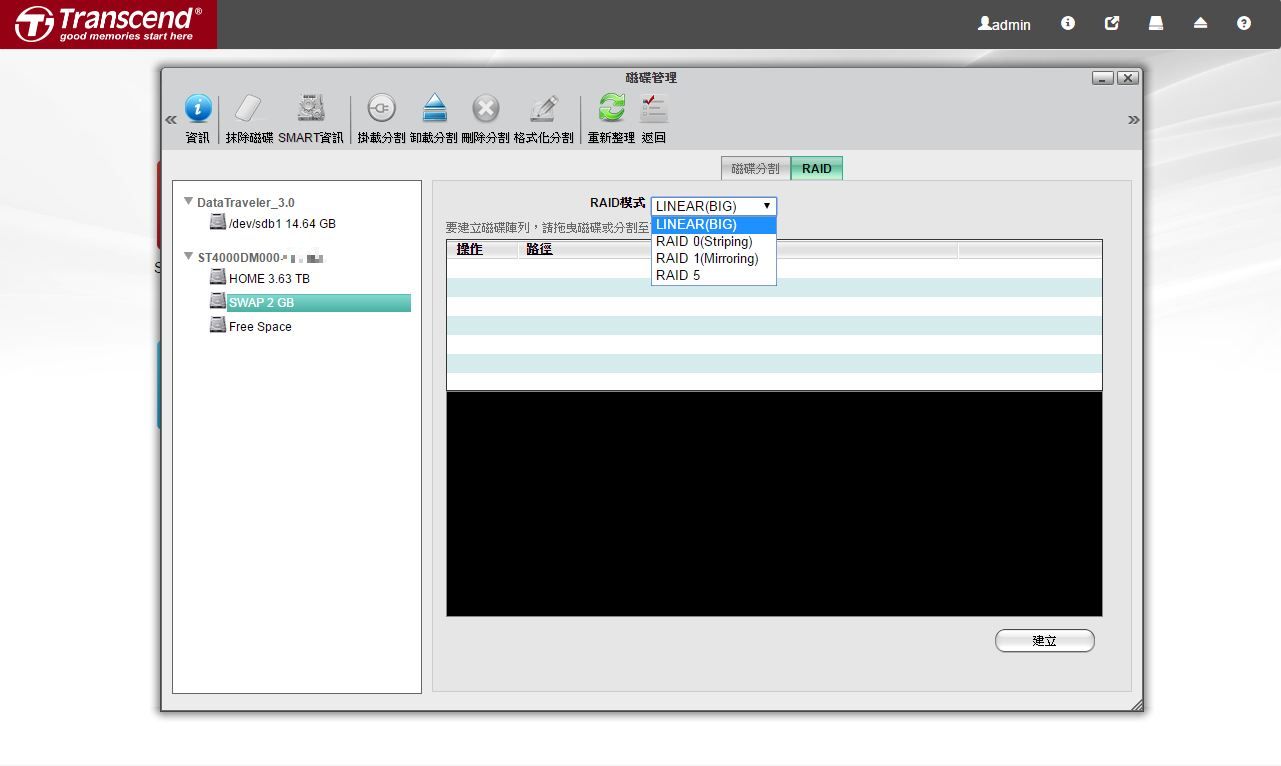
Task: Open the admin user account
Action: point(1004,24)
